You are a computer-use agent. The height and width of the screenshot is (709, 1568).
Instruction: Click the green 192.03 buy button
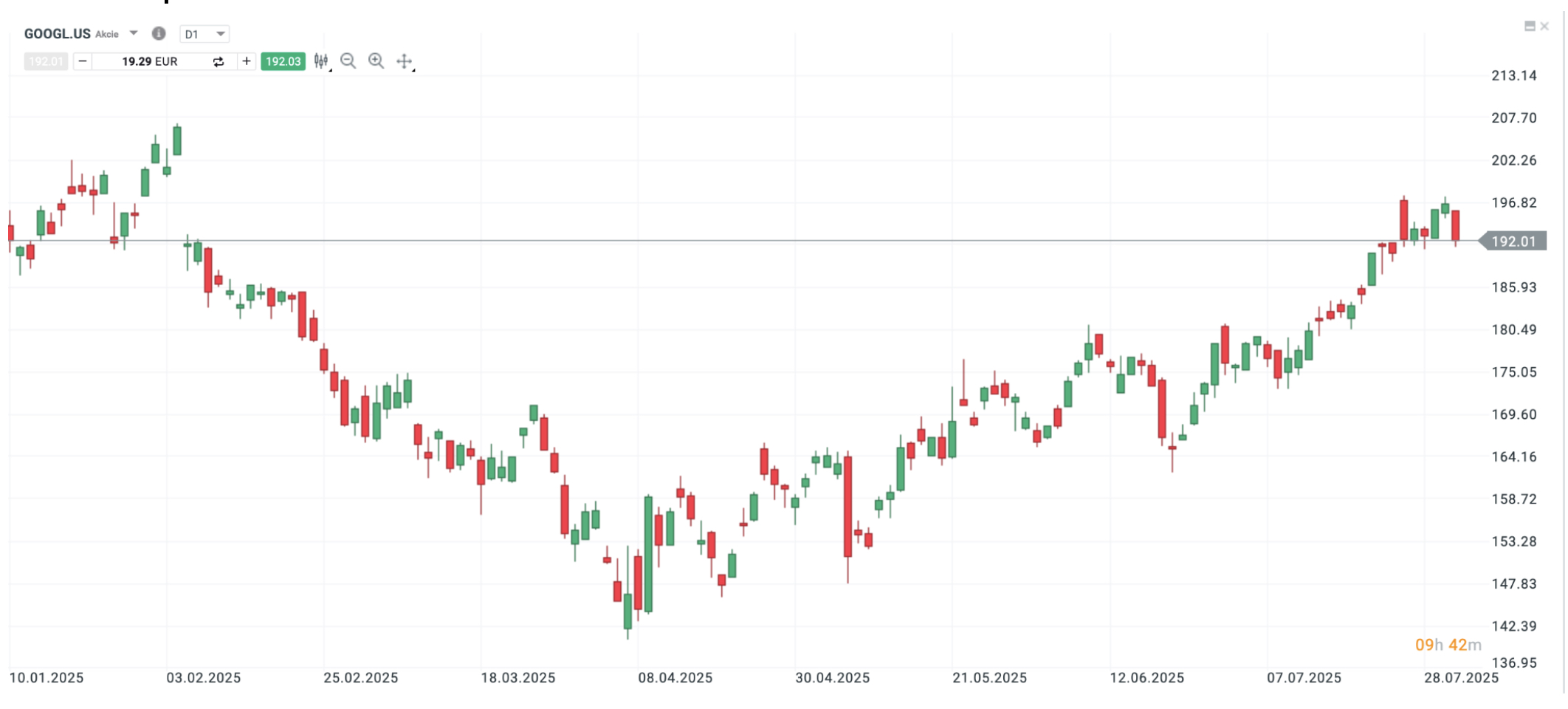tap(283, 61)
